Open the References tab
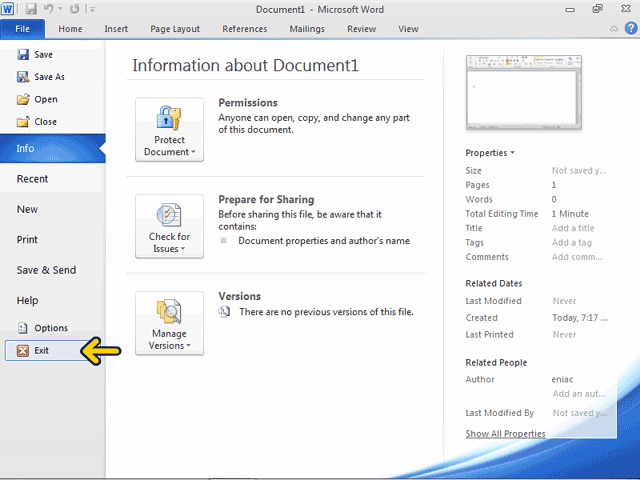 click(244, 29)
